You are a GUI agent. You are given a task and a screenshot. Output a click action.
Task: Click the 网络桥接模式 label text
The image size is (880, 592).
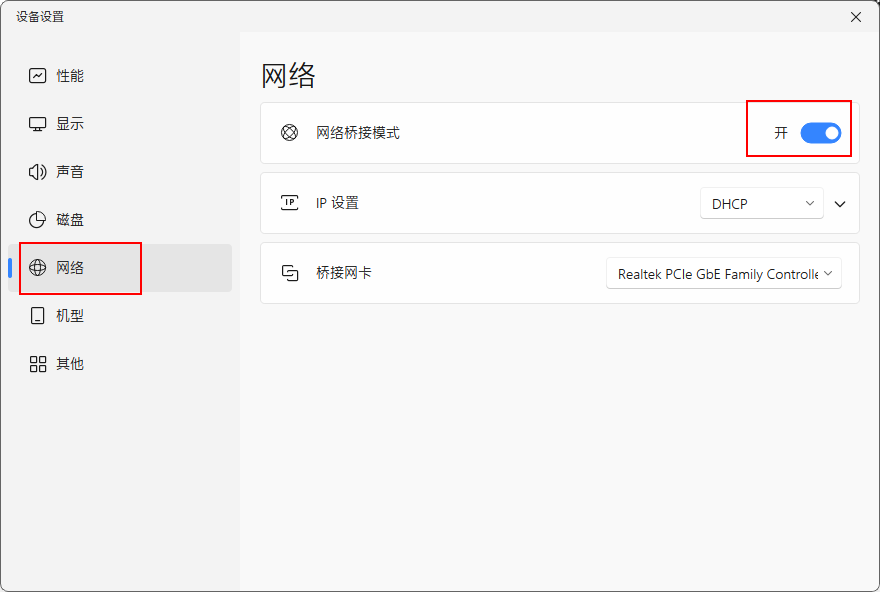[x=358, y=133]
